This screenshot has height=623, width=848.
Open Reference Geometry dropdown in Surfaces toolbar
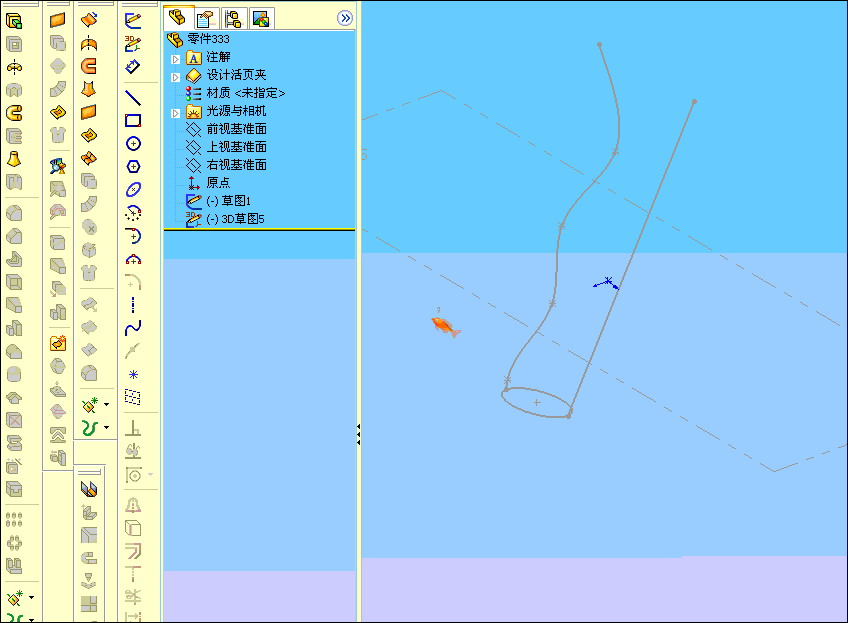pyautogui.click(x=107, y=404)
